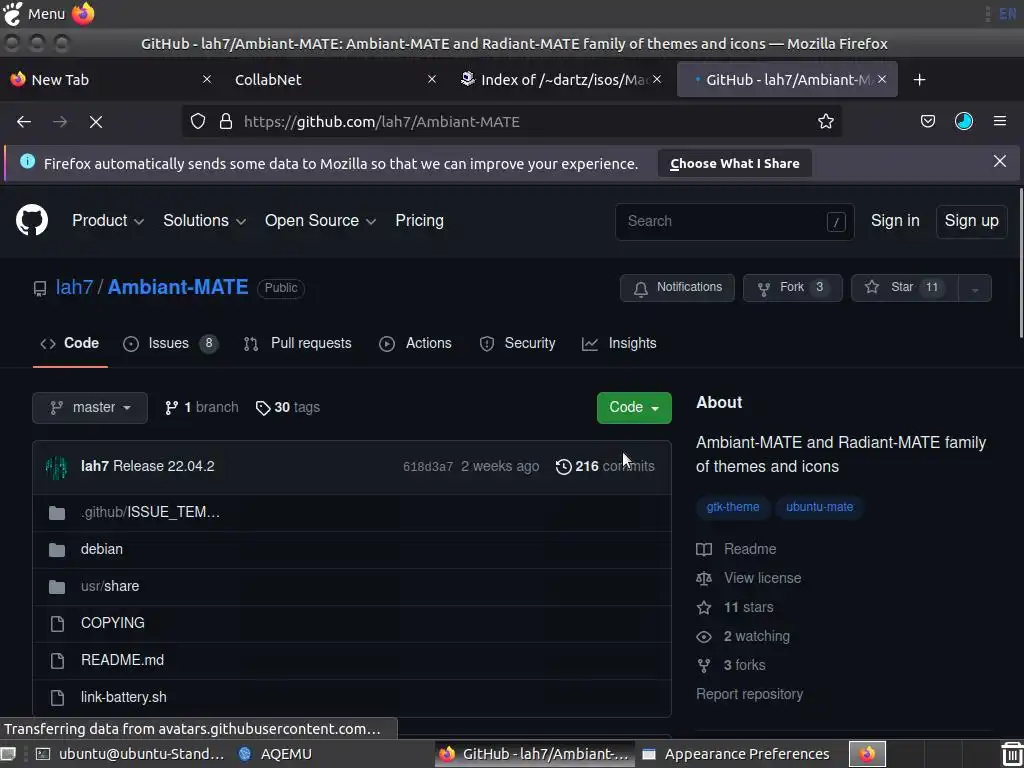Fork the repository with Fork button

pyautogui.click(x=792, y=288)
